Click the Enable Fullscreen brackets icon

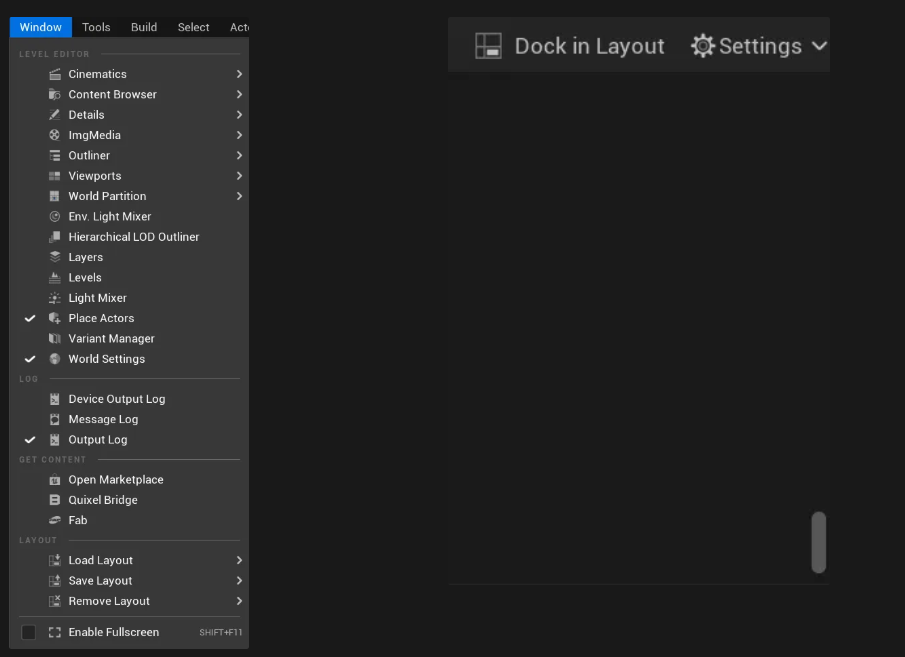coord(55,632)
